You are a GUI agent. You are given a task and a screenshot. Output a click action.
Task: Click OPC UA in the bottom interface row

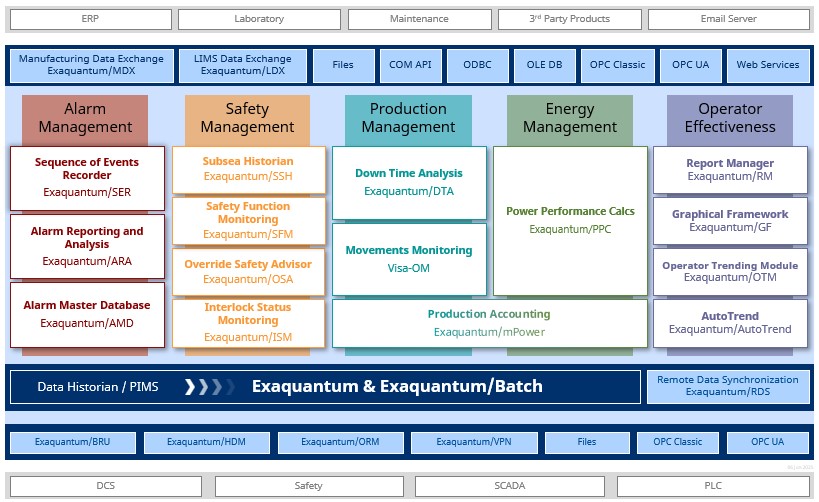point(768,442)
